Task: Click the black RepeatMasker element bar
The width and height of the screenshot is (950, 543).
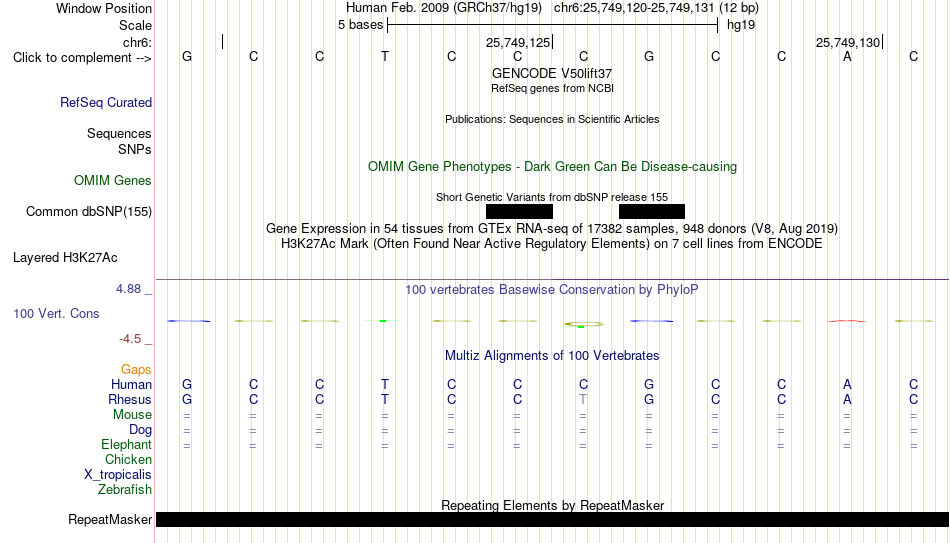Action: (x=553, y=519)
